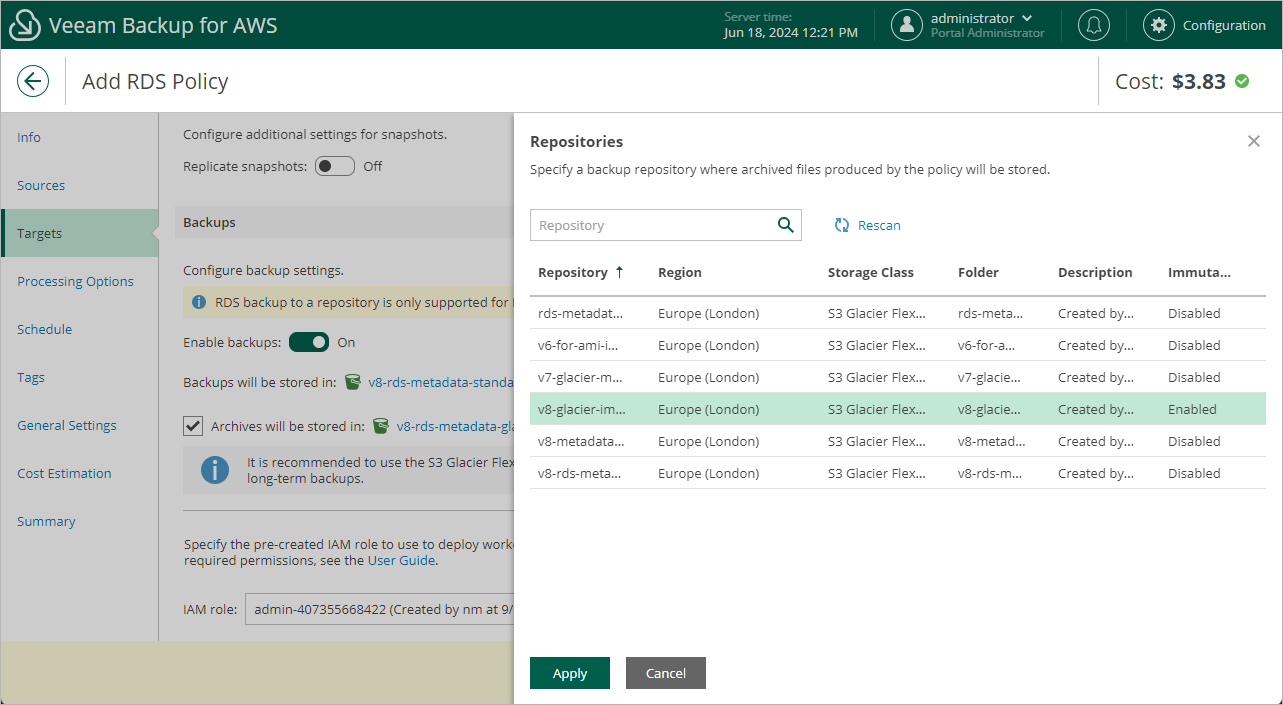This screenshot has height=705, width=1283.
Task: Click the Veeam cloud logo
Action: click(25, 25)
